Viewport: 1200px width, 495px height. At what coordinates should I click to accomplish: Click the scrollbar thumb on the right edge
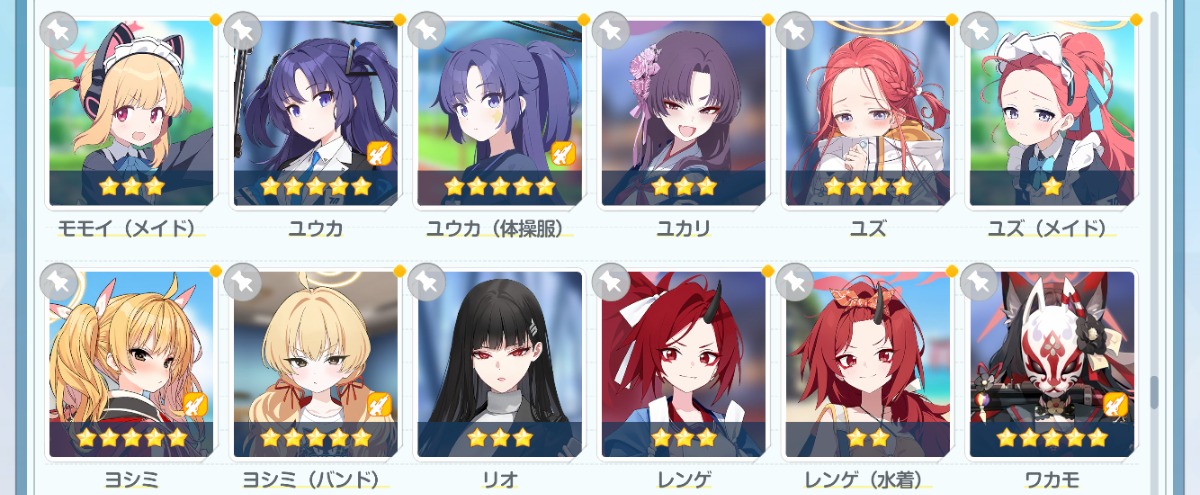[1153, 391]
